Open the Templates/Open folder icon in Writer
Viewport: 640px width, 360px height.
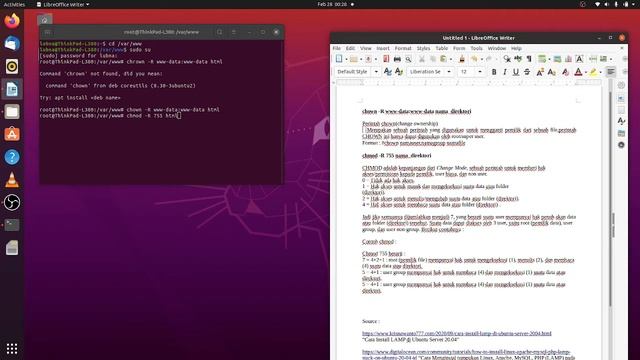(354, 59)
